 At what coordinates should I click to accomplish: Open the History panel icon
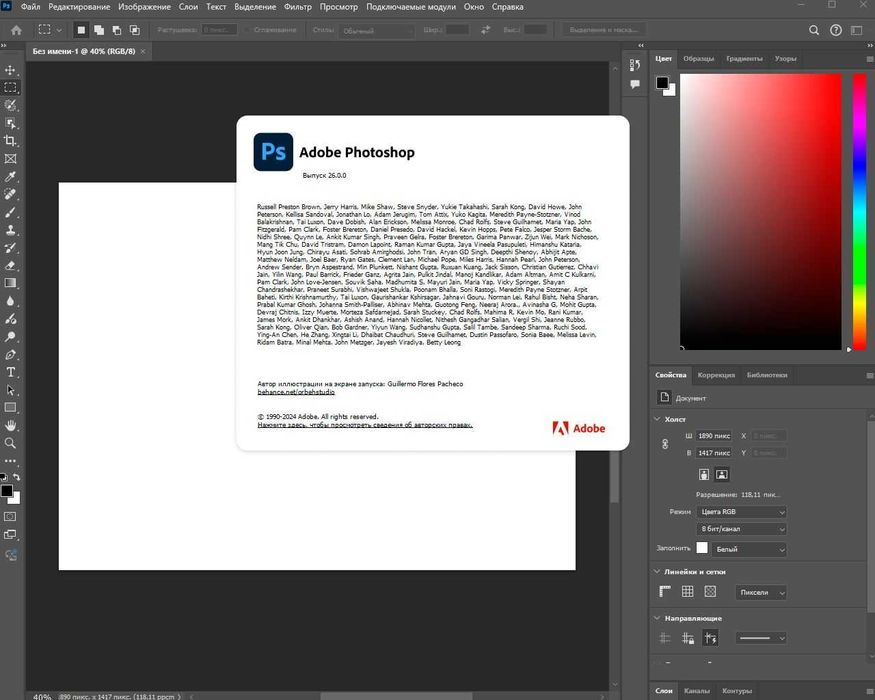[634, 65]
